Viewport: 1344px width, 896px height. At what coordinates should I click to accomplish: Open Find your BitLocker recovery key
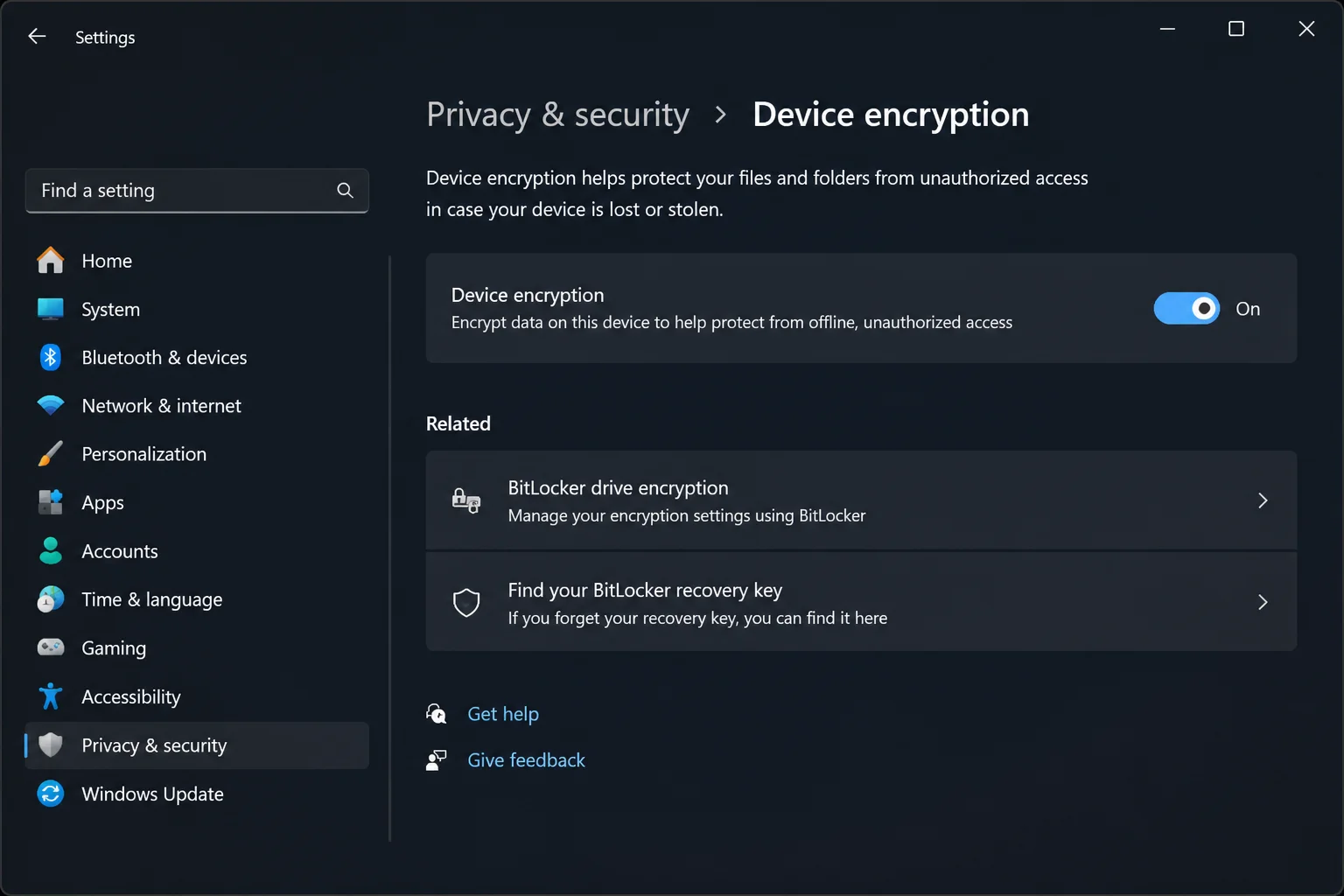pos(861,602)
